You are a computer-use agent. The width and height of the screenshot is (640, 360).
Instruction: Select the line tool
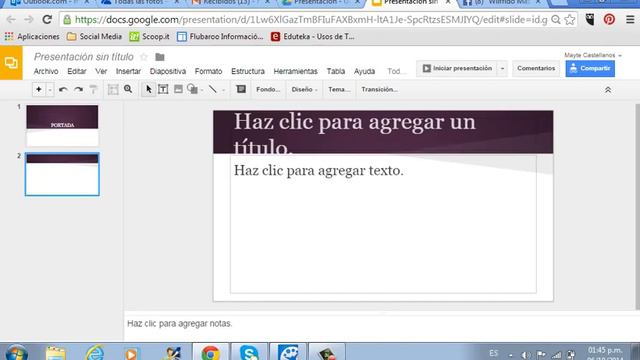point(213,89)
